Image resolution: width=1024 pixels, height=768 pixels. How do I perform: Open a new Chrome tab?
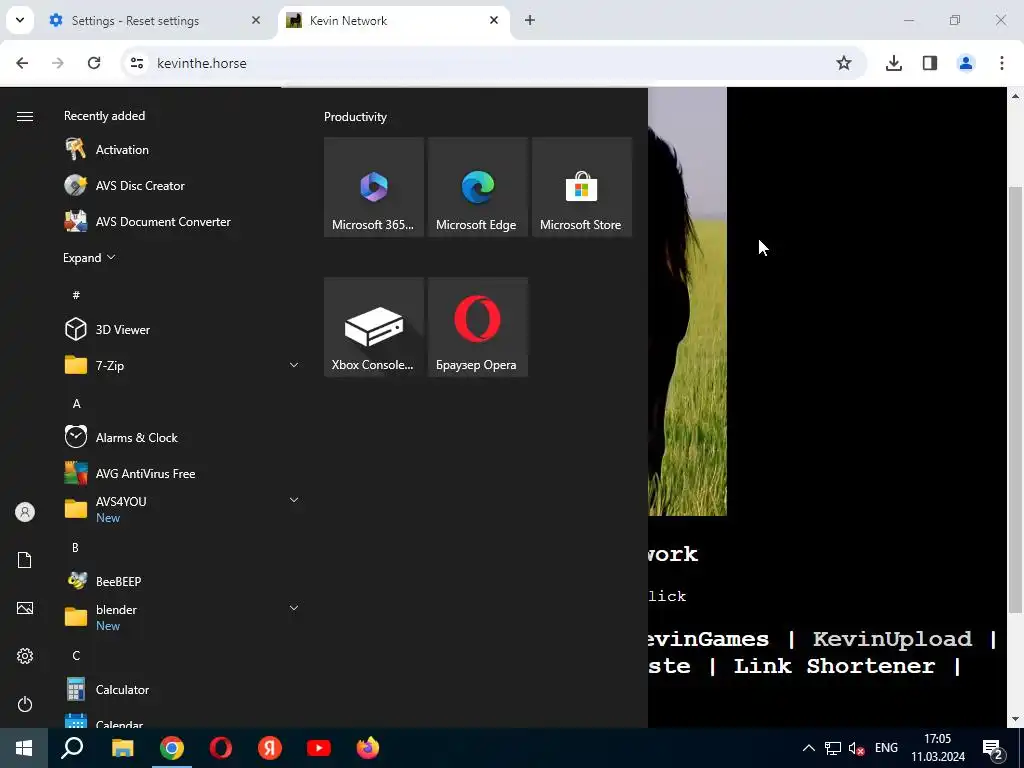(x=530, y=20)
